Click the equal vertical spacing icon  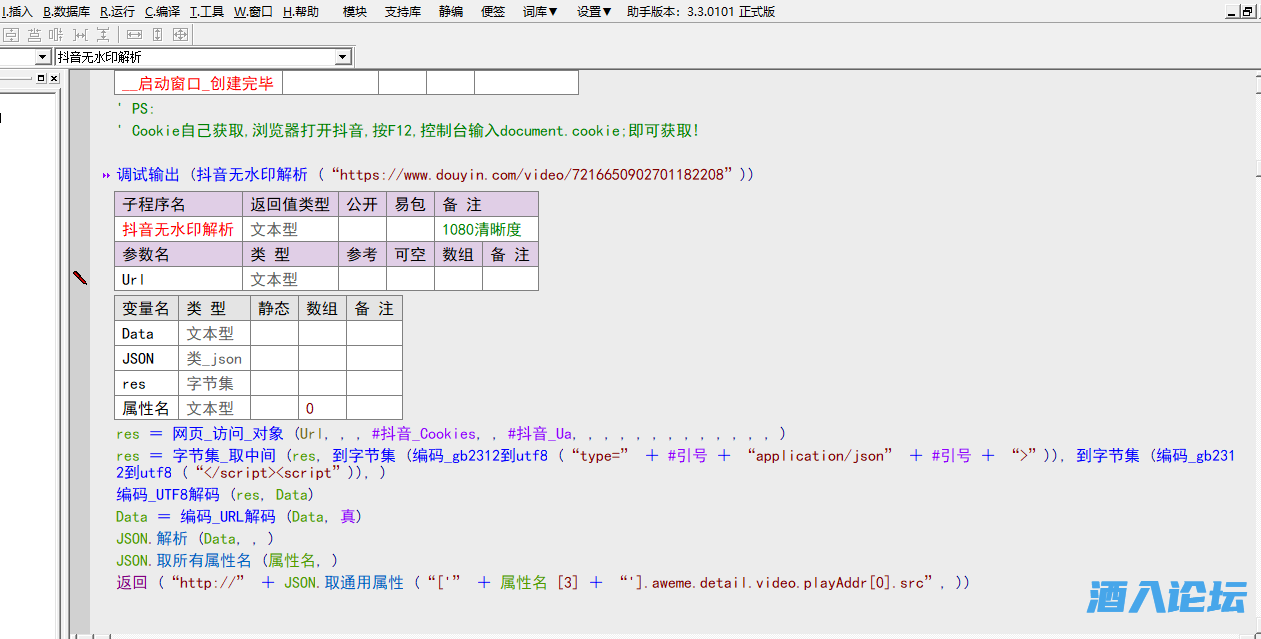(x=102, y=34)
